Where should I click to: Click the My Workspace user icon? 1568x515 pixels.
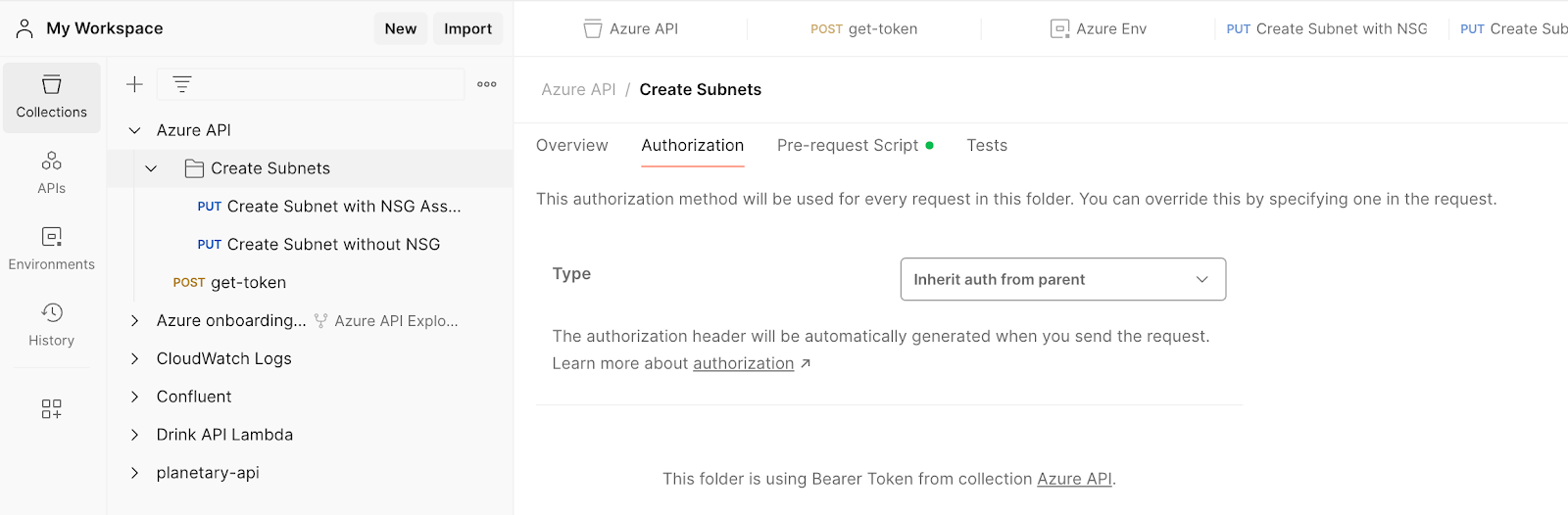pos(24,28)
